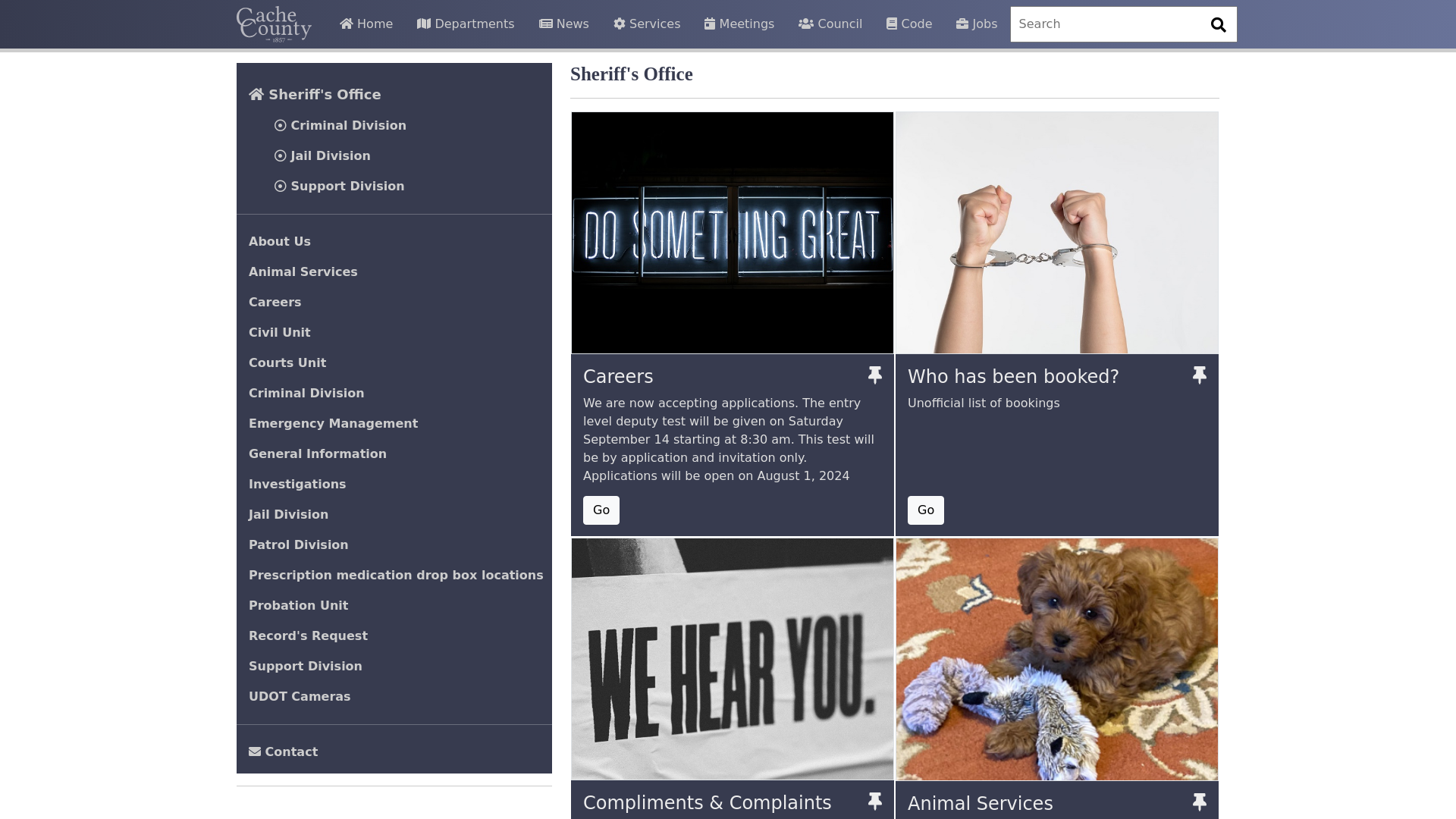Click the home icon in top navigation
Screen dimensions: 1456x819
click(x=347, y=24)
